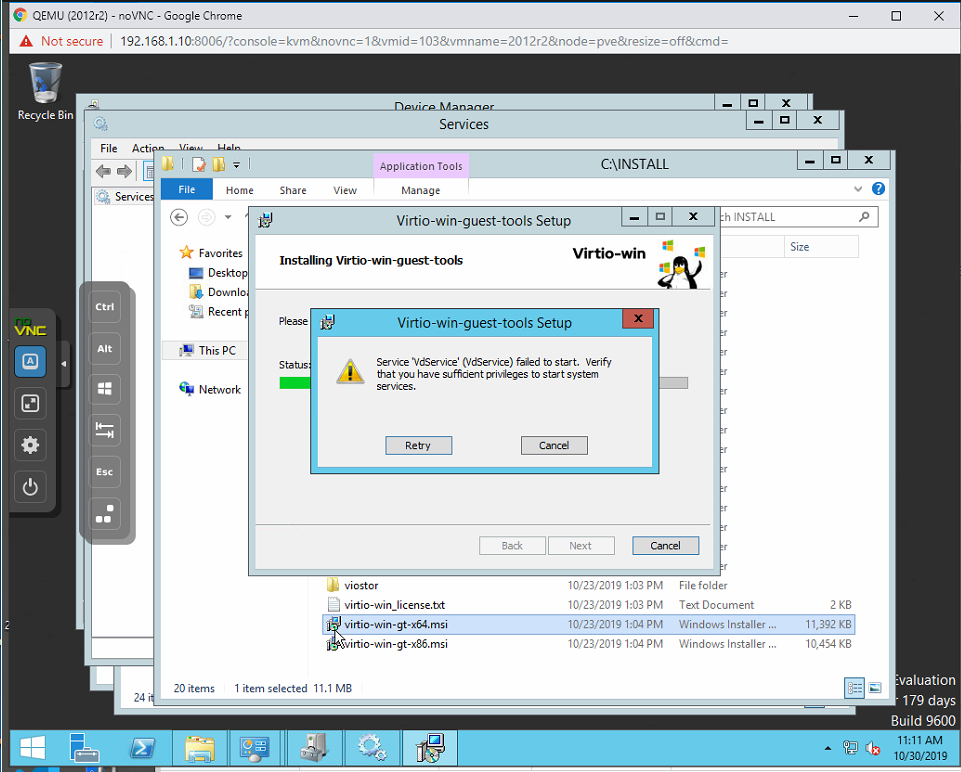961x772 pixels.
Task: Open the Quick Access Toolbar dropdown arrow
Action: (x=237, y=165)
